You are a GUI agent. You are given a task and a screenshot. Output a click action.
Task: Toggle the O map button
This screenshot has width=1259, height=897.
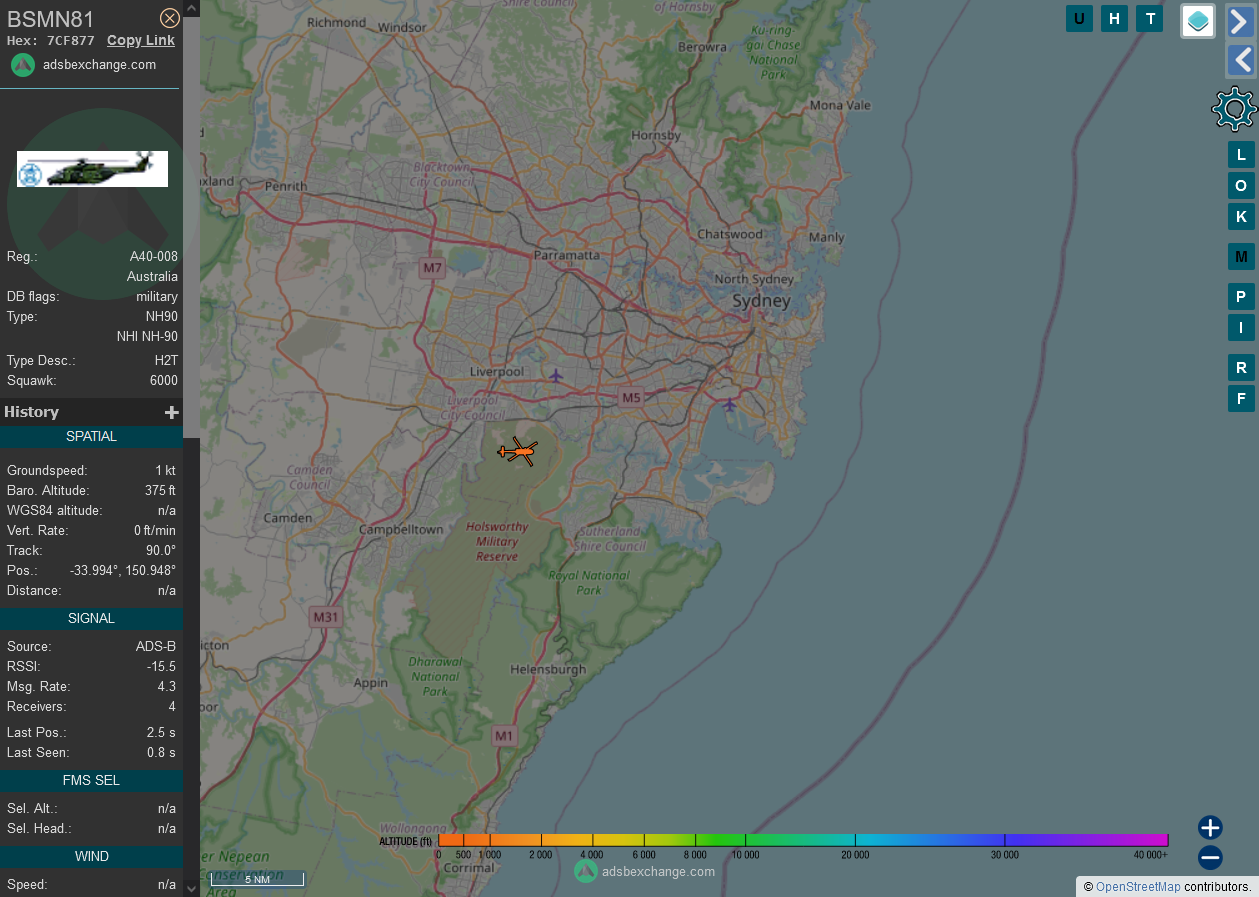click(x=1241, y=186)
